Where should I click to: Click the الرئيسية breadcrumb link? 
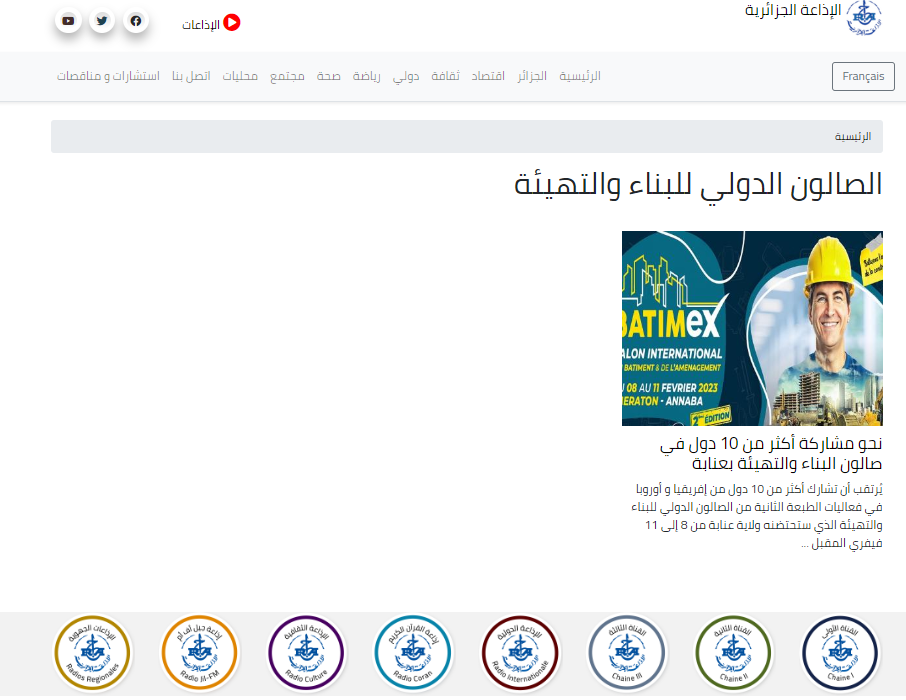pos(853,136)
